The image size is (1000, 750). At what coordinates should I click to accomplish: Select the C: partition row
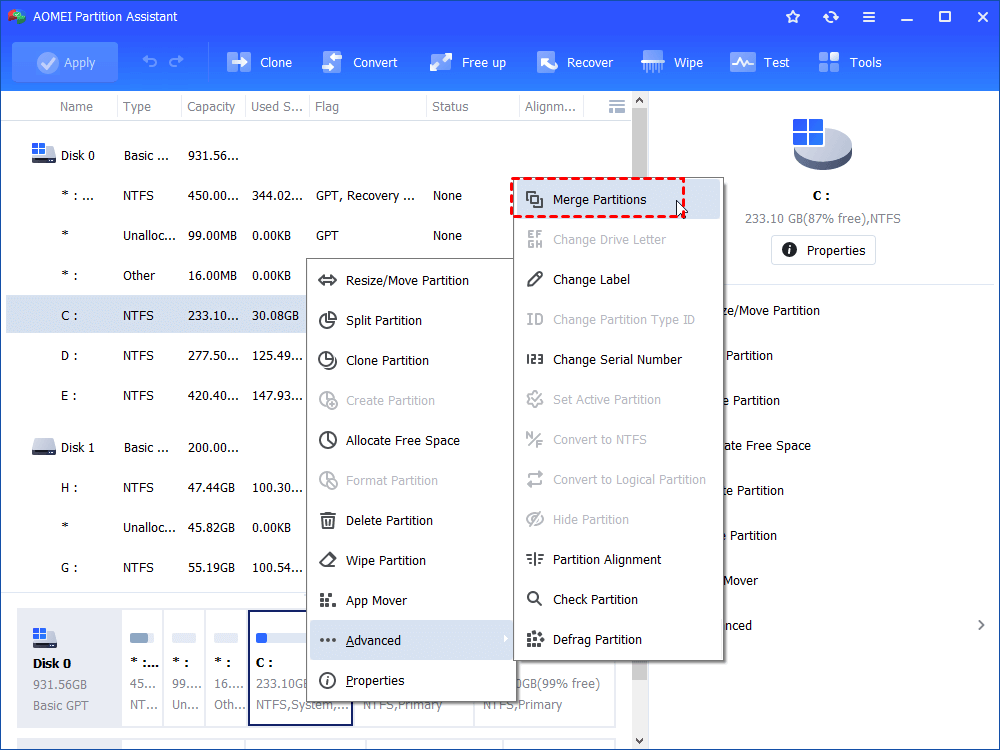point(156,316)
